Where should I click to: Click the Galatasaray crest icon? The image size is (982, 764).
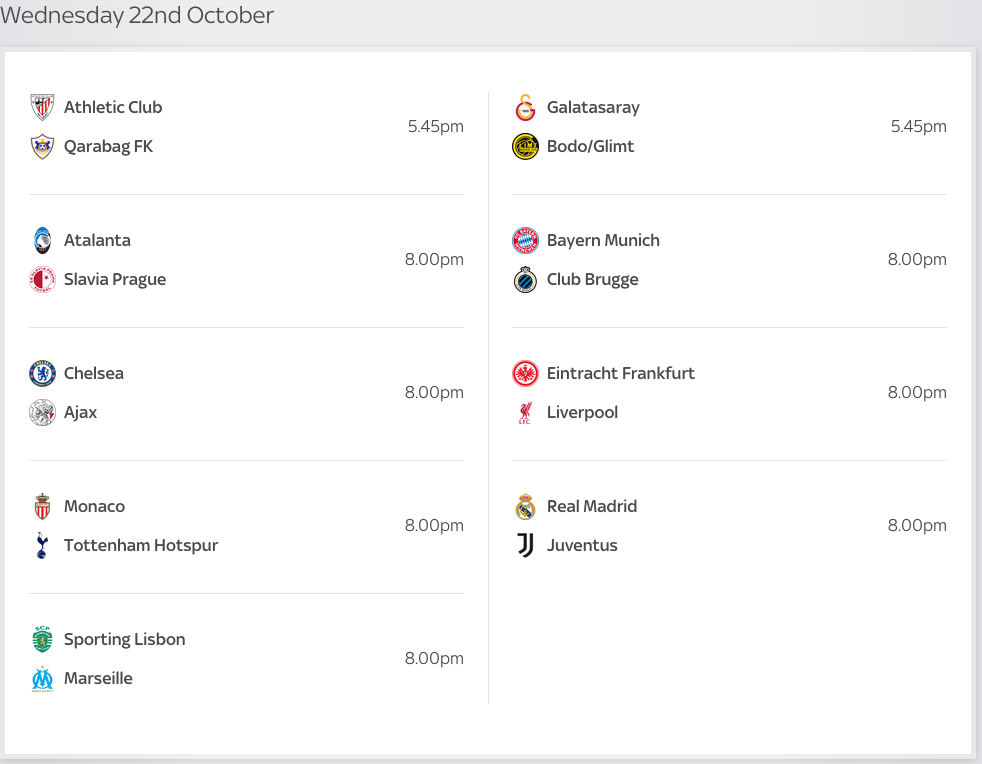[525, 107]
